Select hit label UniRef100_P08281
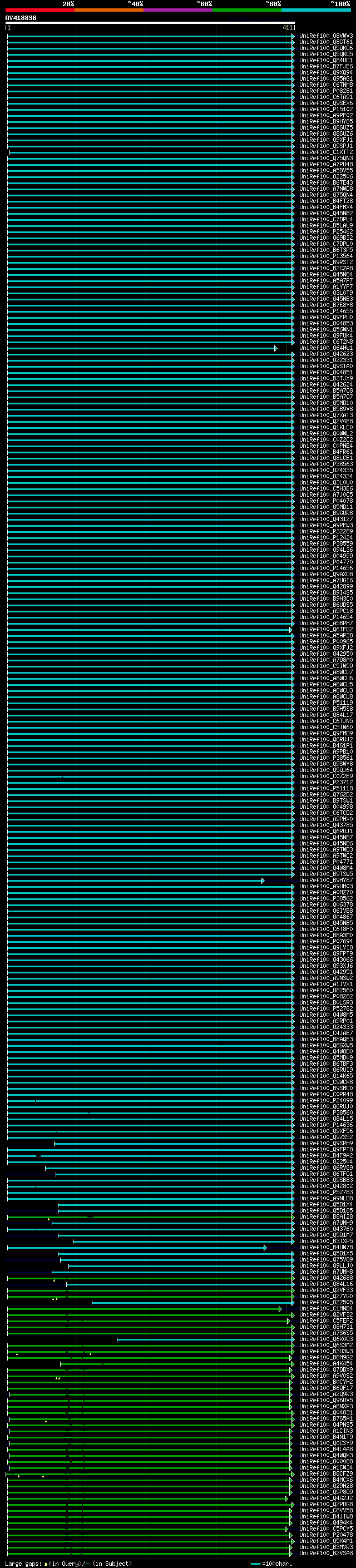Screen dimensions: 356x1568 pos(326,91)
